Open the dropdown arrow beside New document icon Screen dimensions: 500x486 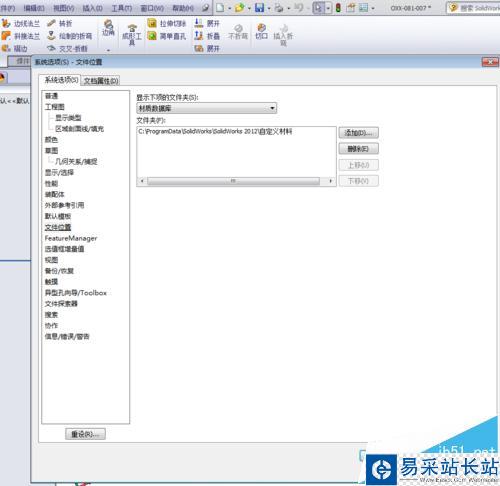pyautogui.click(x=229, y=8)
